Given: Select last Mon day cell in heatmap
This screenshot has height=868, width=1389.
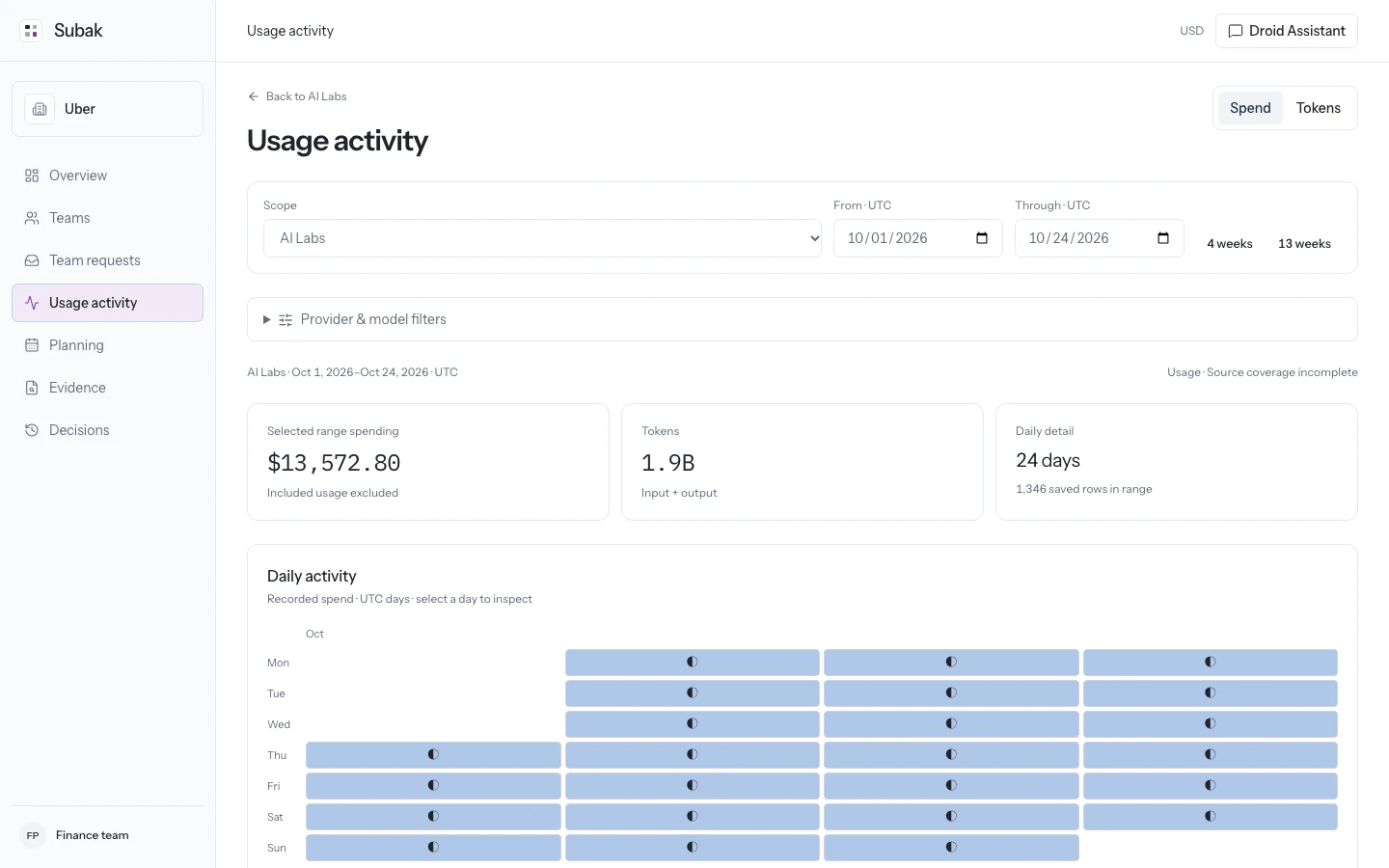Looking at the screenshot, I should tap(1211, 663).
